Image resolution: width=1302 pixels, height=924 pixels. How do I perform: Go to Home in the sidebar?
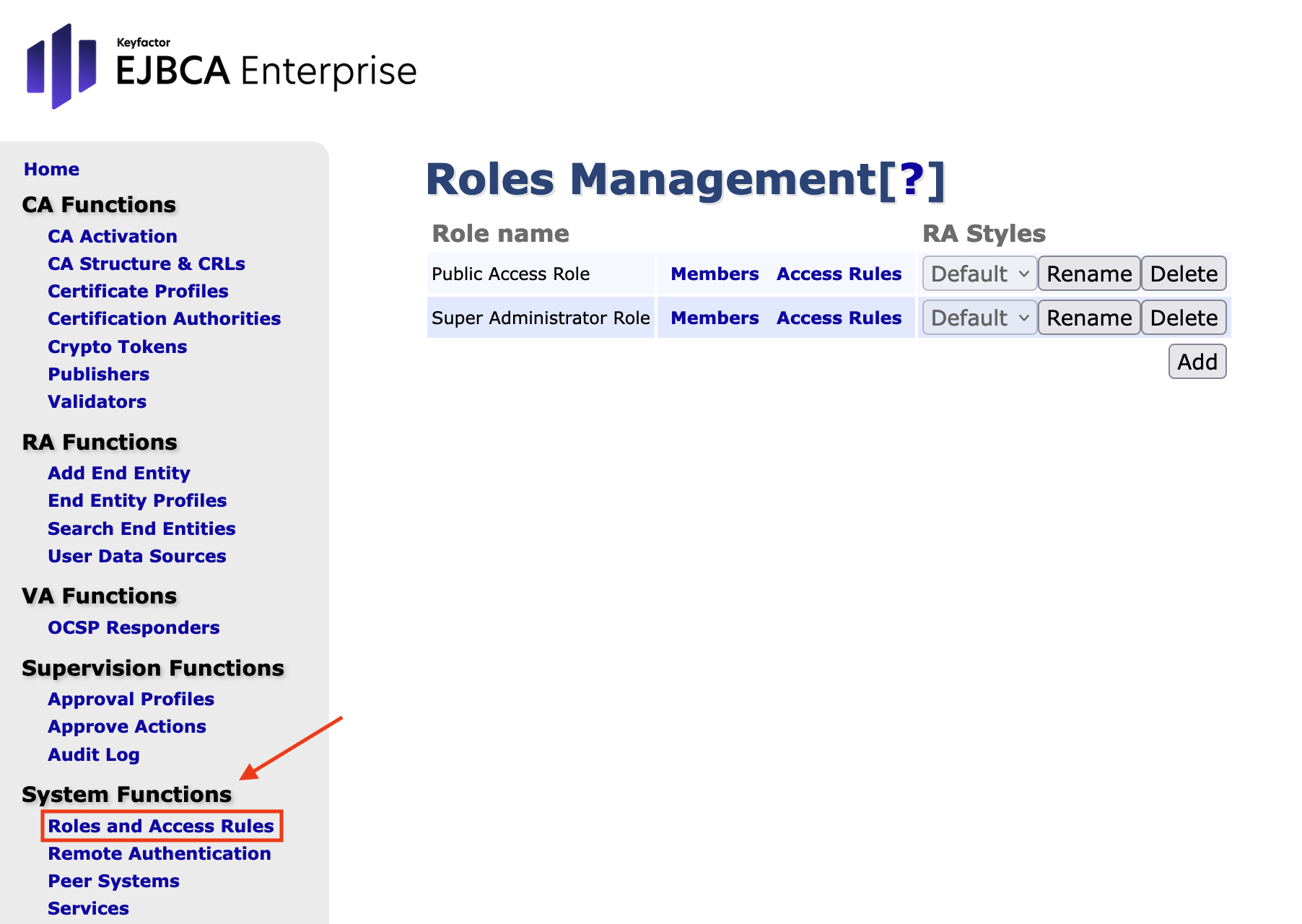tap(51, 169)
